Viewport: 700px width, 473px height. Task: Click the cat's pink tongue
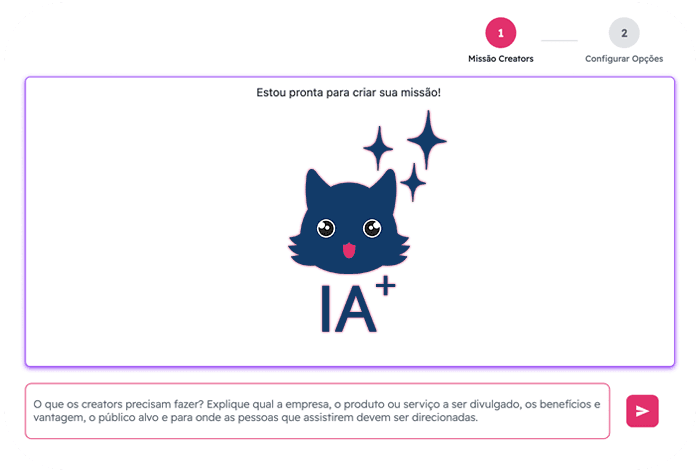[349, 250]
